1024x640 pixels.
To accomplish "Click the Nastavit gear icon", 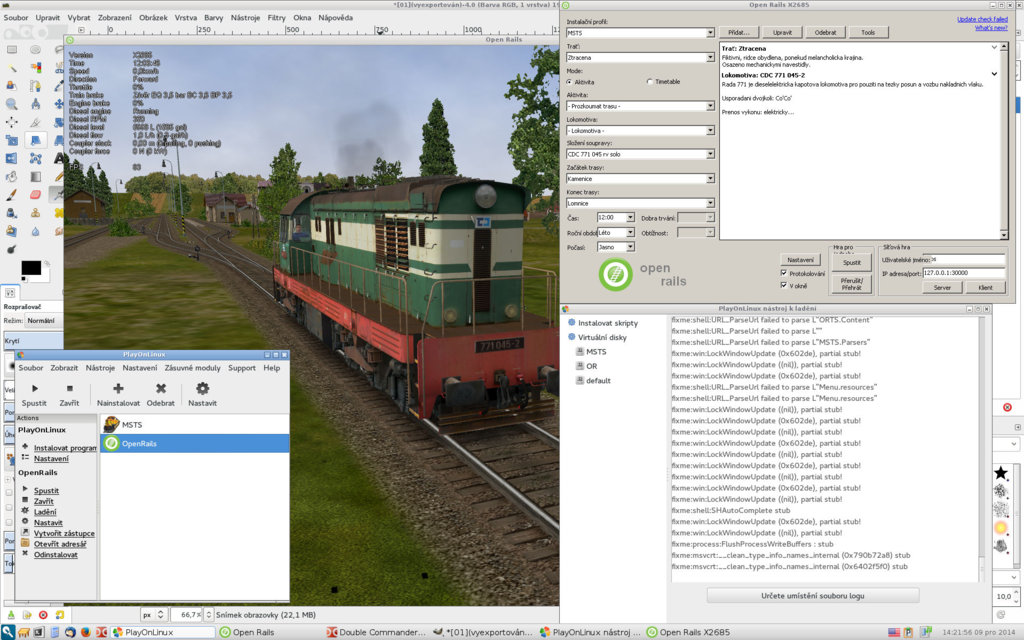I will 202,389.
